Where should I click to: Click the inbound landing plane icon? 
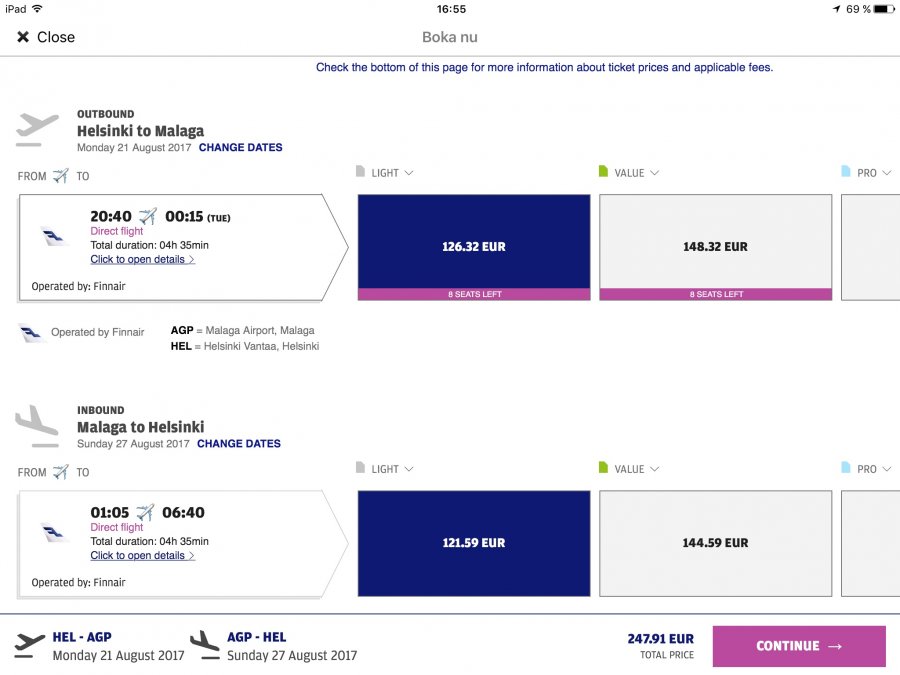[37, 426]
